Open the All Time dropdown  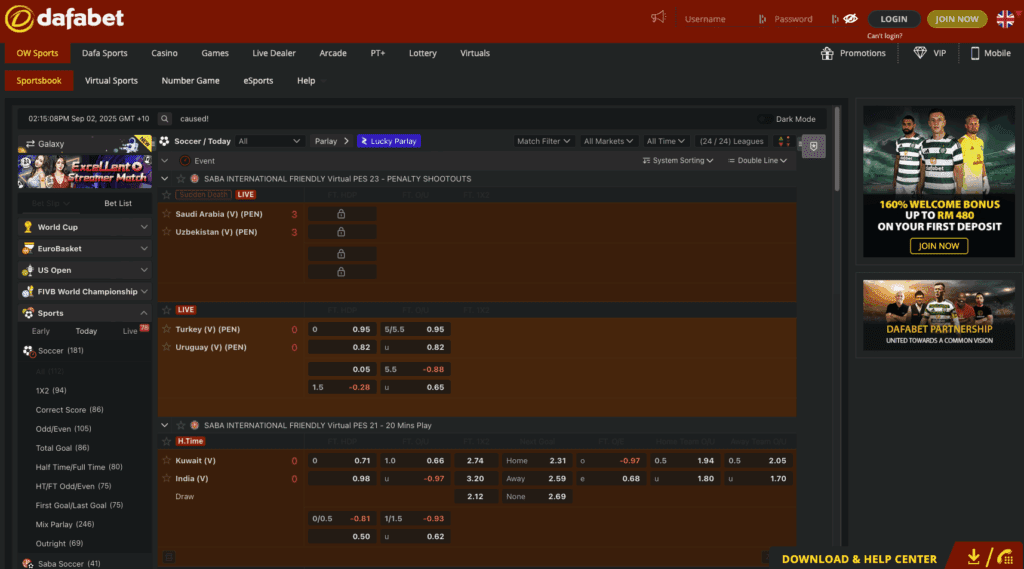pyautogui.click(x=665, y=141)
